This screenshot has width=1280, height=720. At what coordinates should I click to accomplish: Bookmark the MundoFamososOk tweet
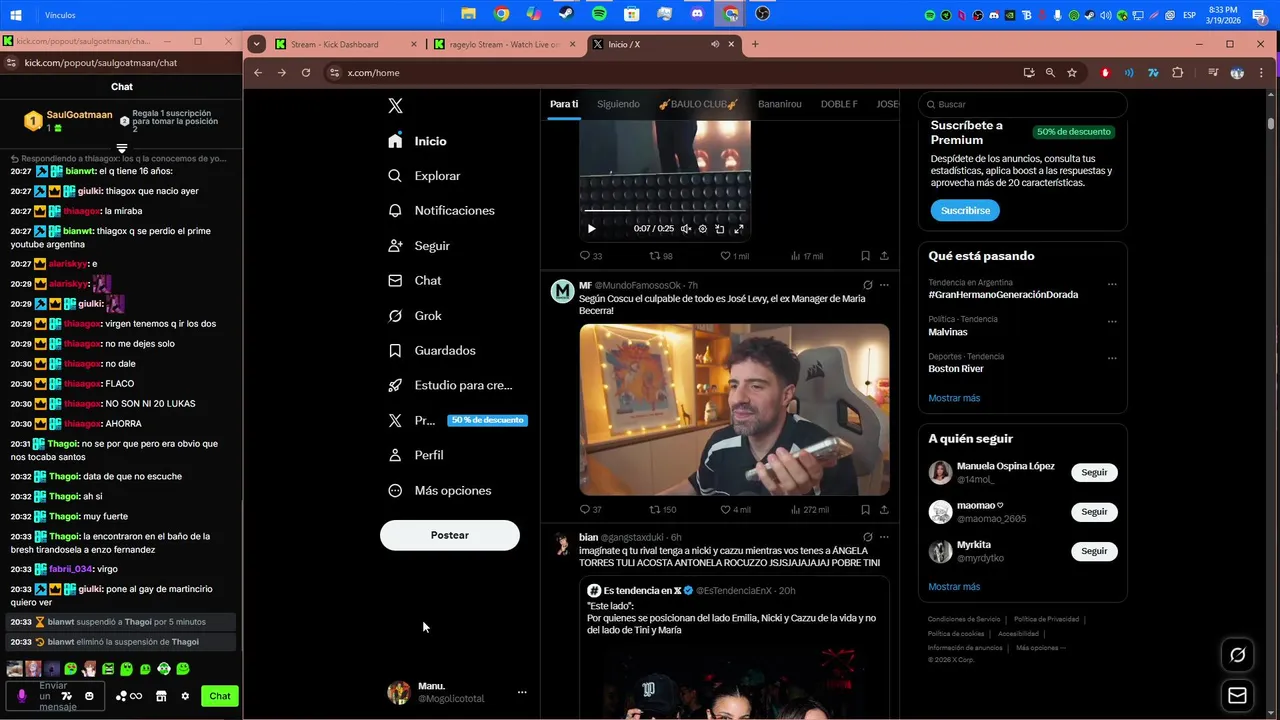865,510
